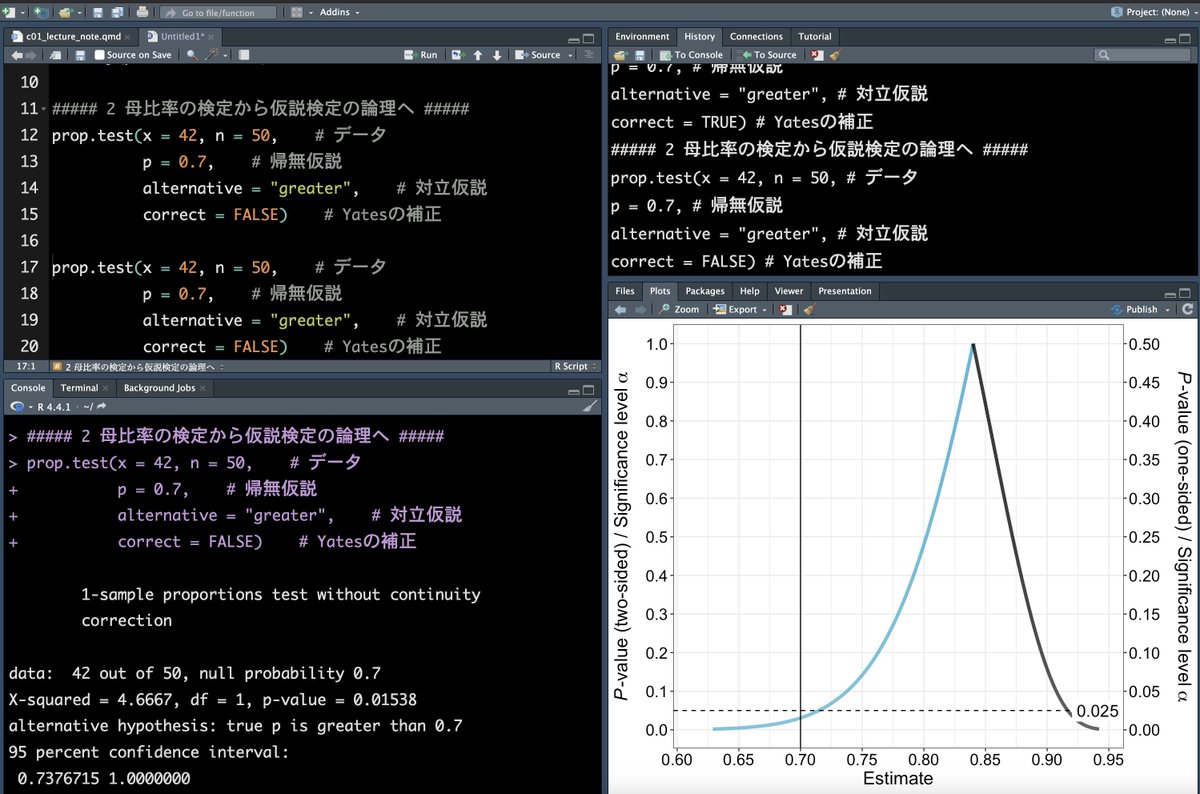Click the history search field
Image resolution: width=1200 pixels, height=794 pixels.
point(1141,55)
